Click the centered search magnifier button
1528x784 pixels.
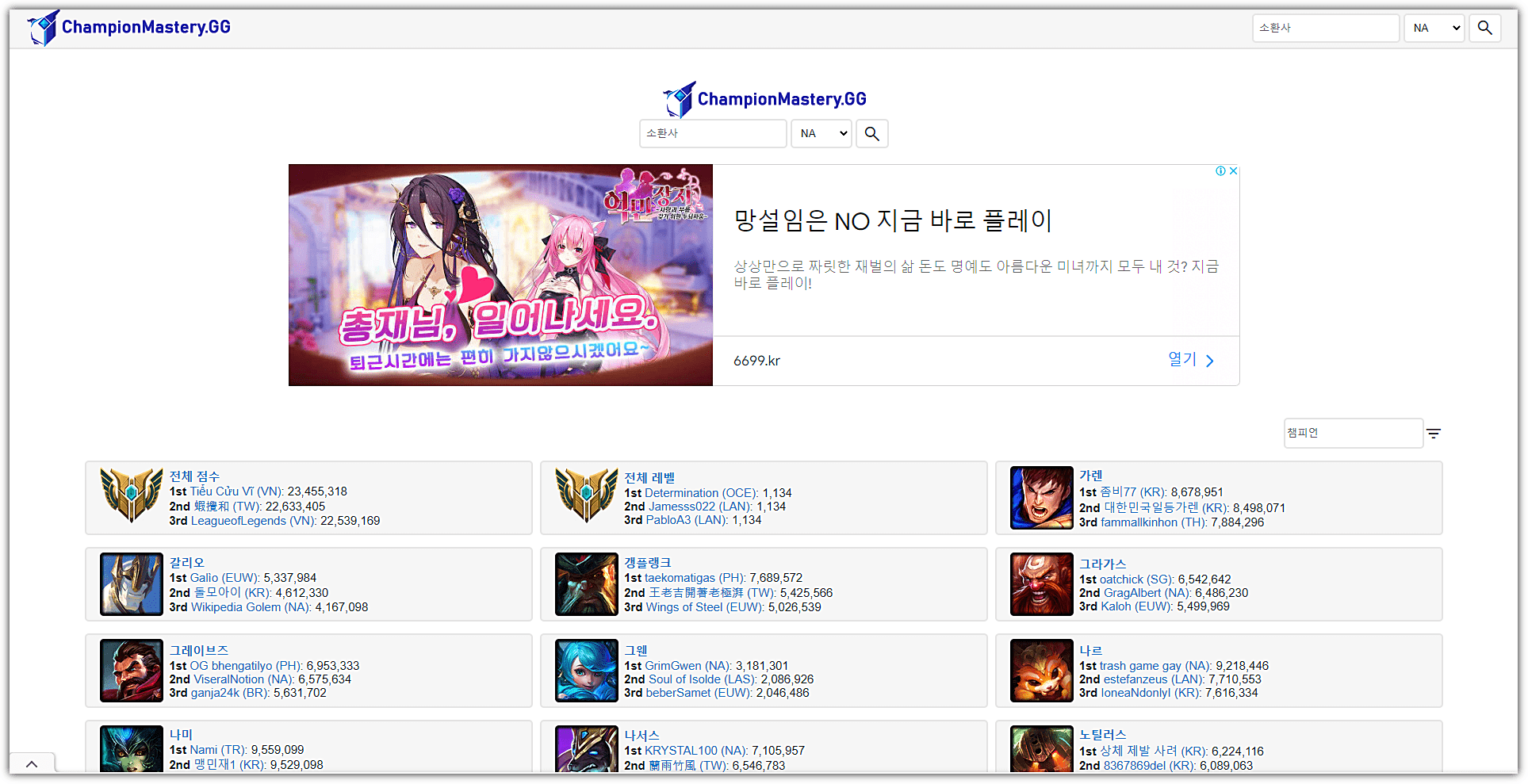pos(872,133)
